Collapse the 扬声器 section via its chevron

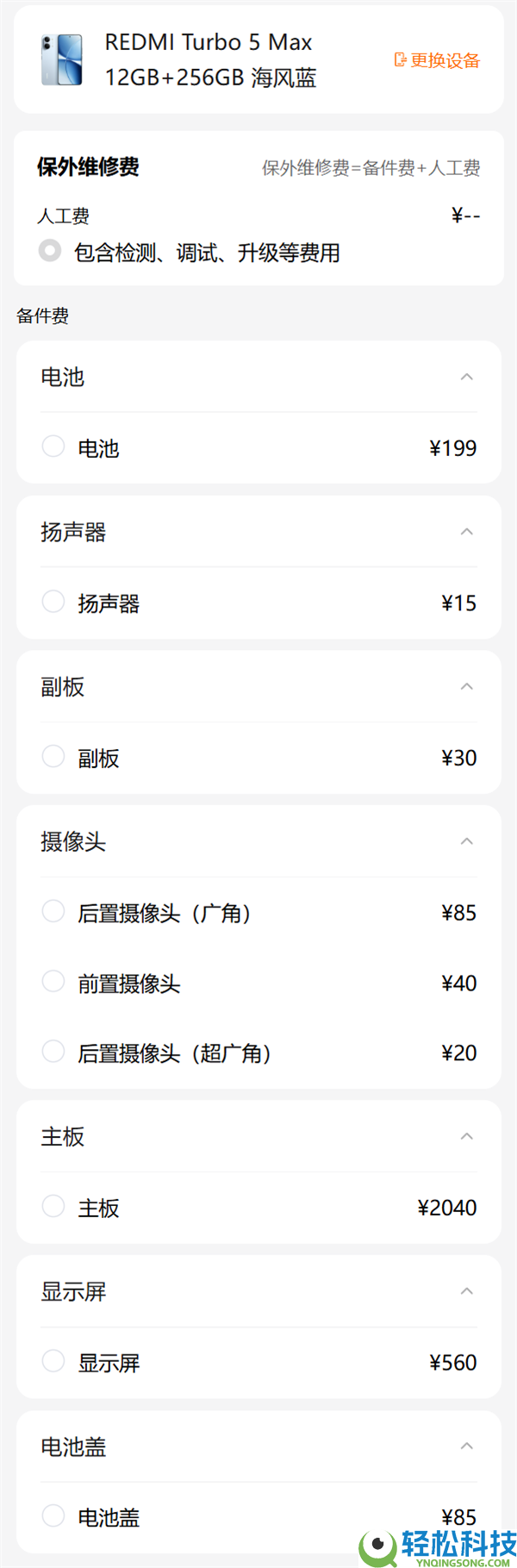point(466,532)
